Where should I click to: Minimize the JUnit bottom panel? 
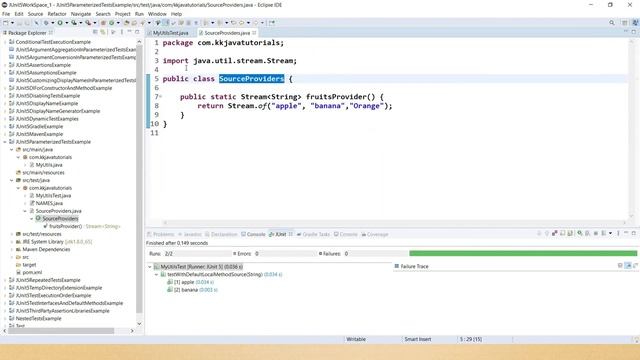[x=626, y=233]
